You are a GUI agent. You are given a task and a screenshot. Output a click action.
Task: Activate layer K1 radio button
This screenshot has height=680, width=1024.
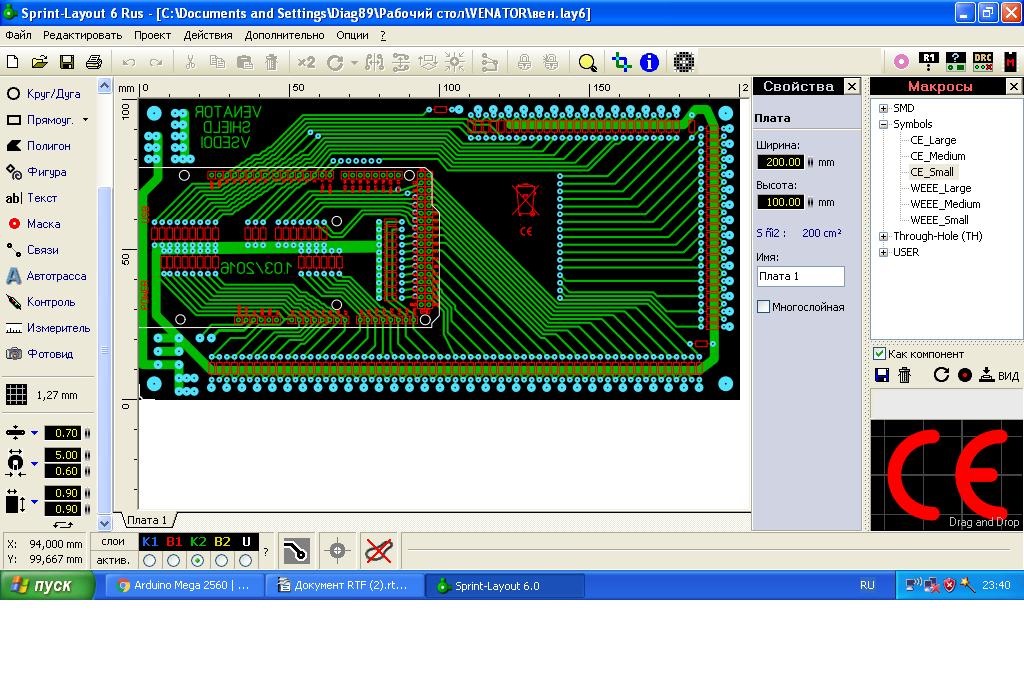point(150,560)
